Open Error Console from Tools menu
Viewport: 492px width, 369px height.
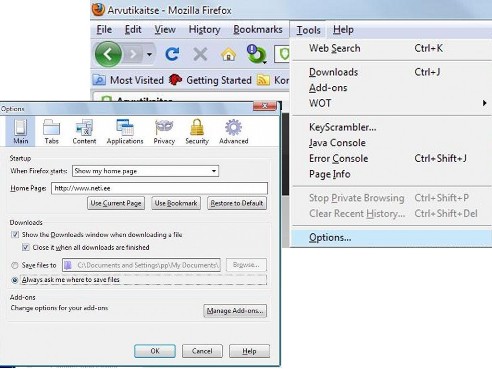click(392, 158)
